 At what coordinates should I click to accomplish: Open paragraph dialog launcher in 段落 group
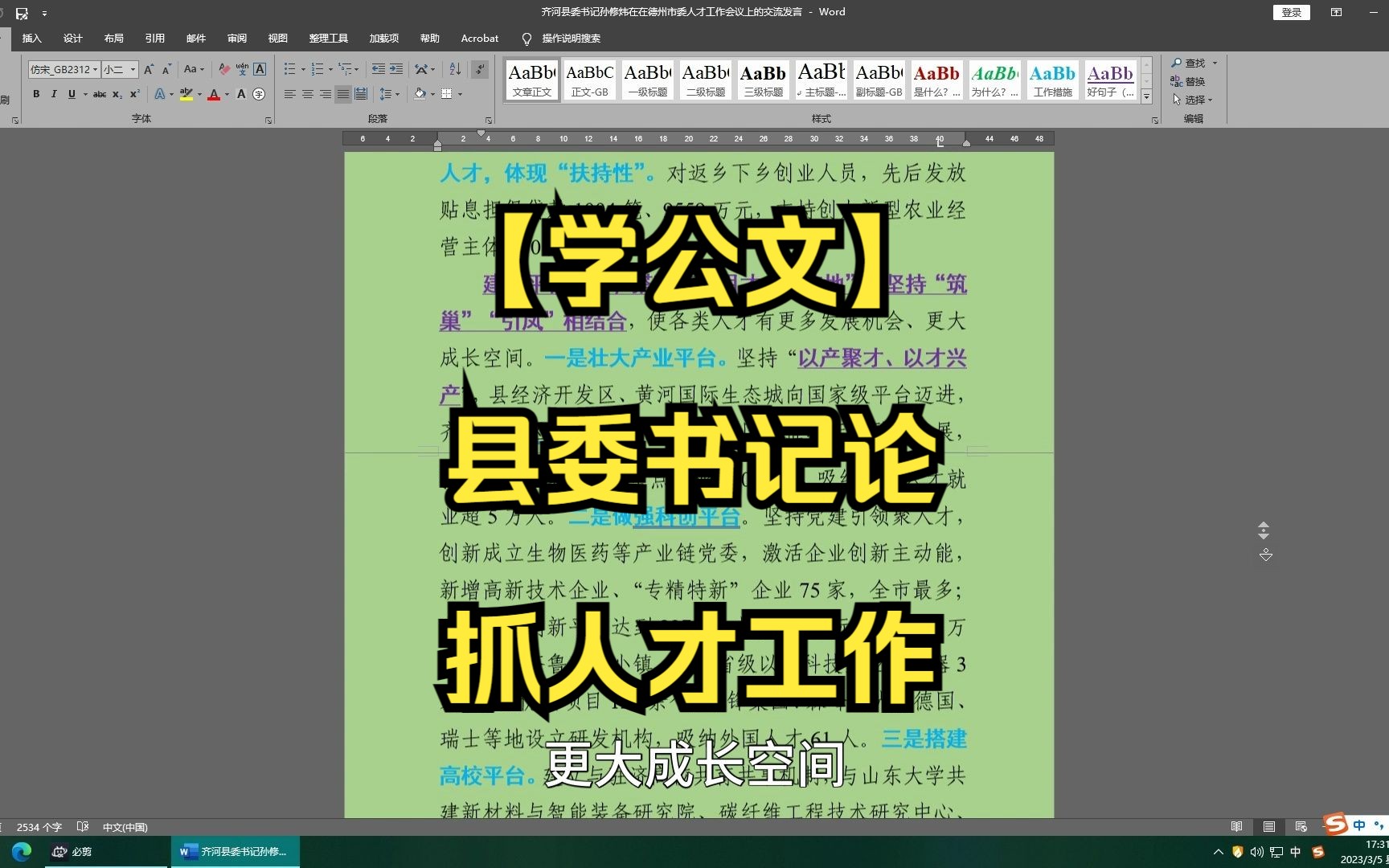click(488, 120)
